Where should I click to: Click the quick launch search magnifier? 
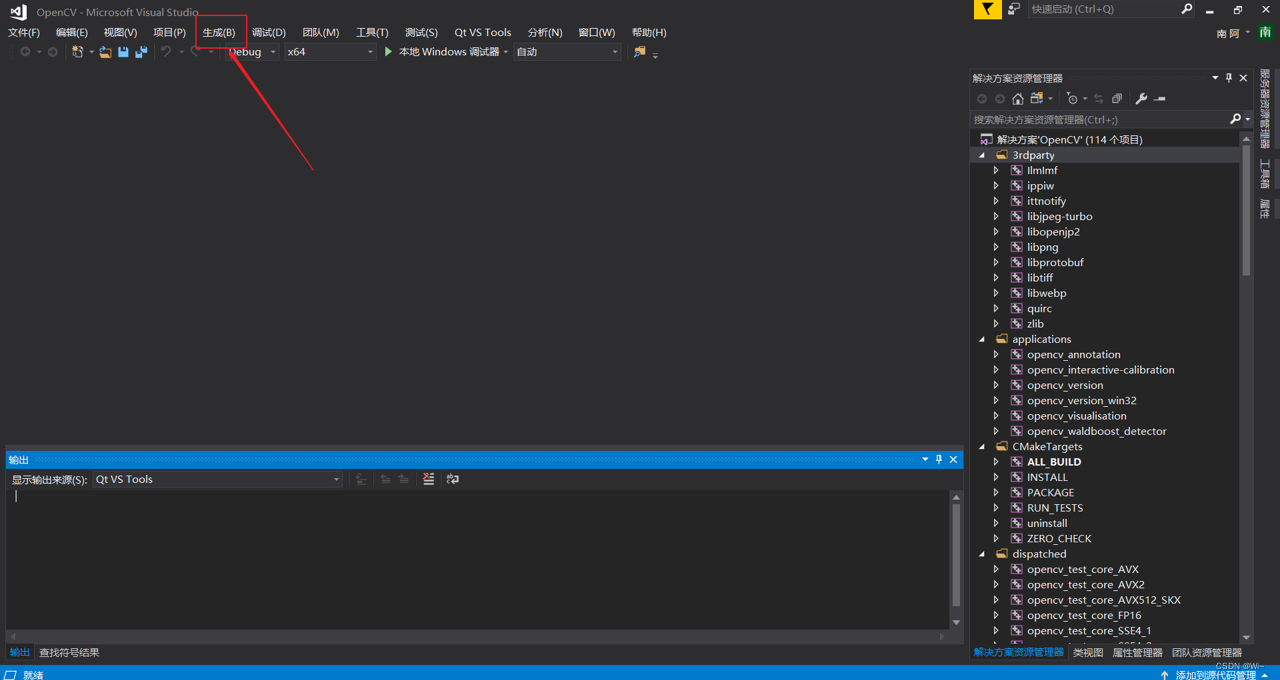click(x=1187, y=9)
